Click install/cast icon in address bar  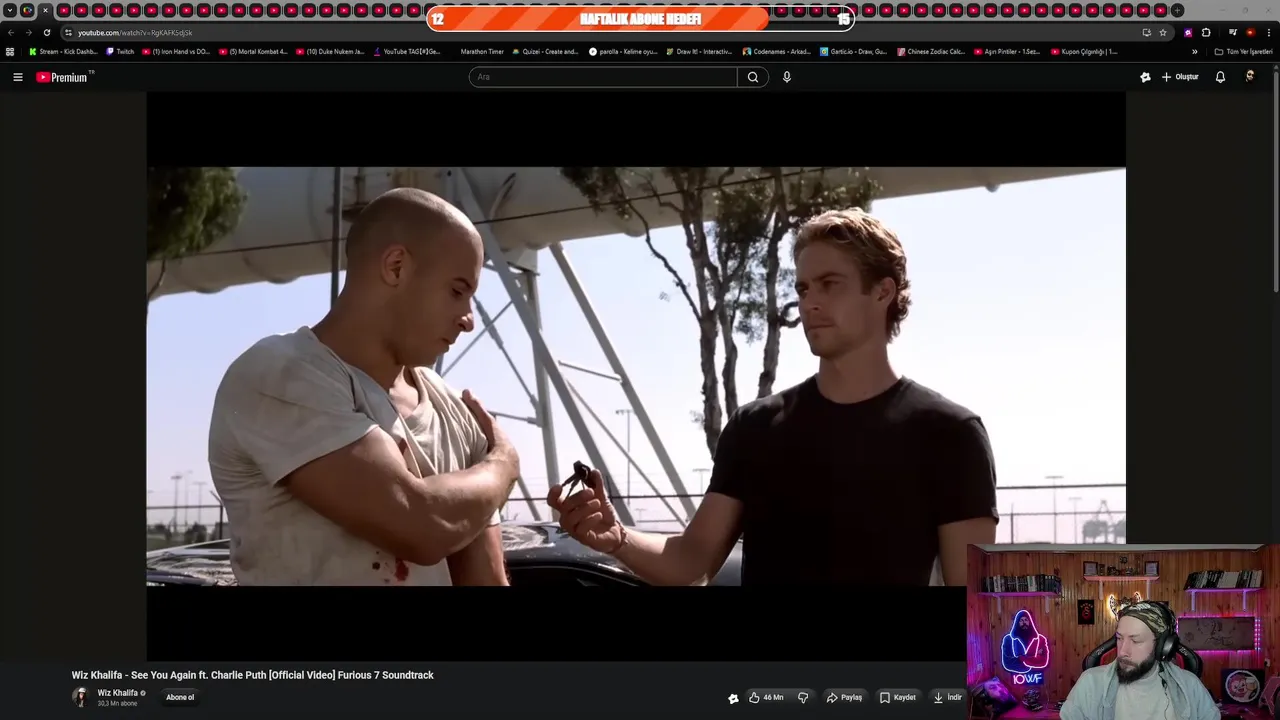pos(1146,32)
